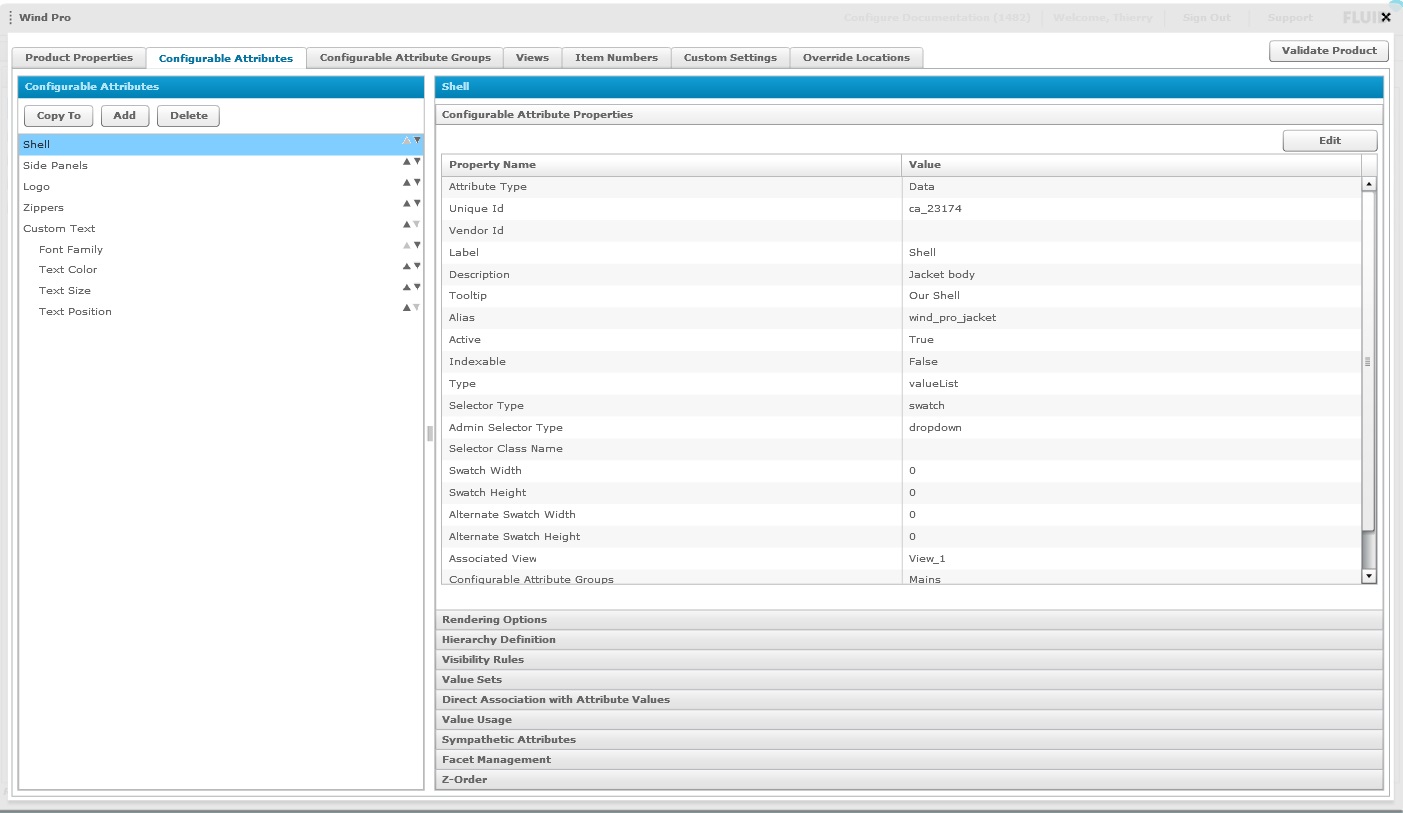Move Text Size attribute down
The width and height of the screenshot is (1403, 813).
417,287
